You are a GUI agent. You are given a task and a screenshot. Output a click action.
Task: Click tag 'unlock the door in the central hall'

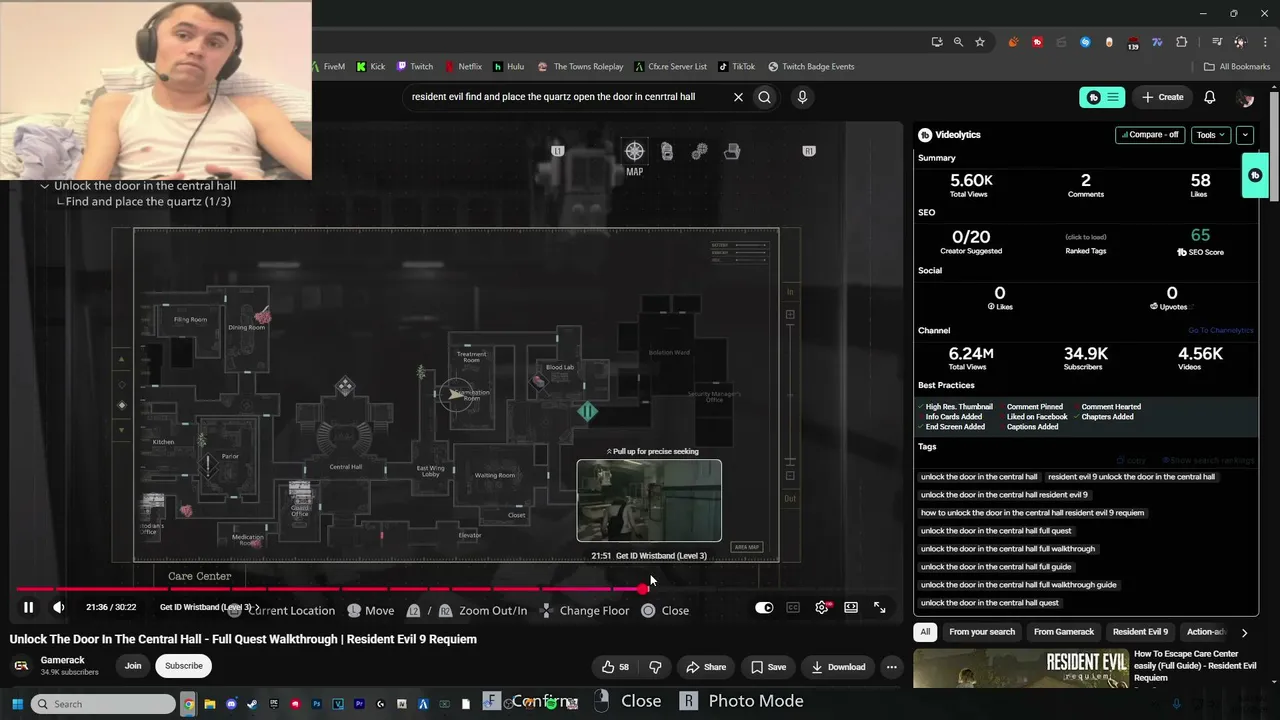click(x=979, y=477)
